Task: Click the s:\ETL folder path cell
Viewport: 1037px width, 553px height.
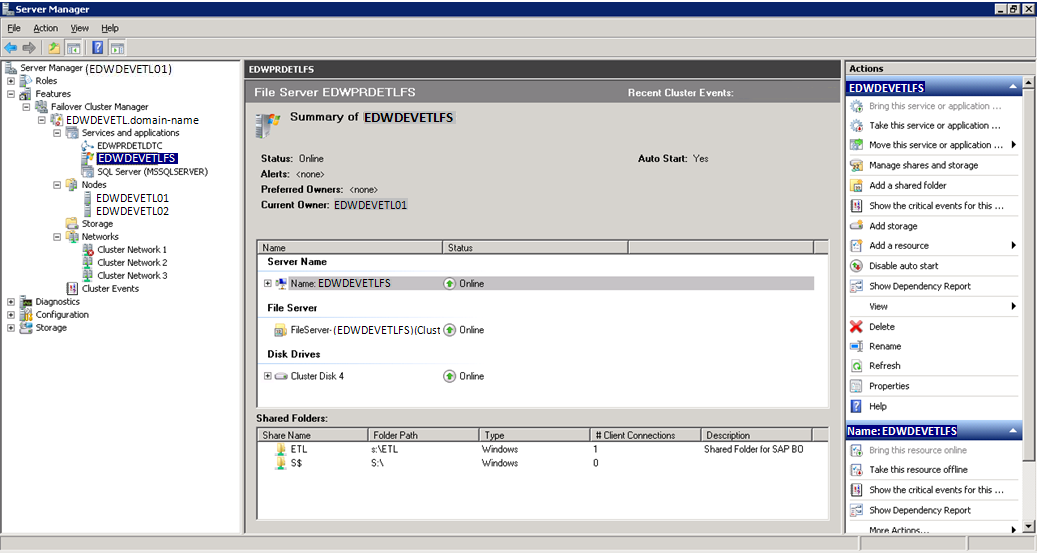Action: coord(384,449)
